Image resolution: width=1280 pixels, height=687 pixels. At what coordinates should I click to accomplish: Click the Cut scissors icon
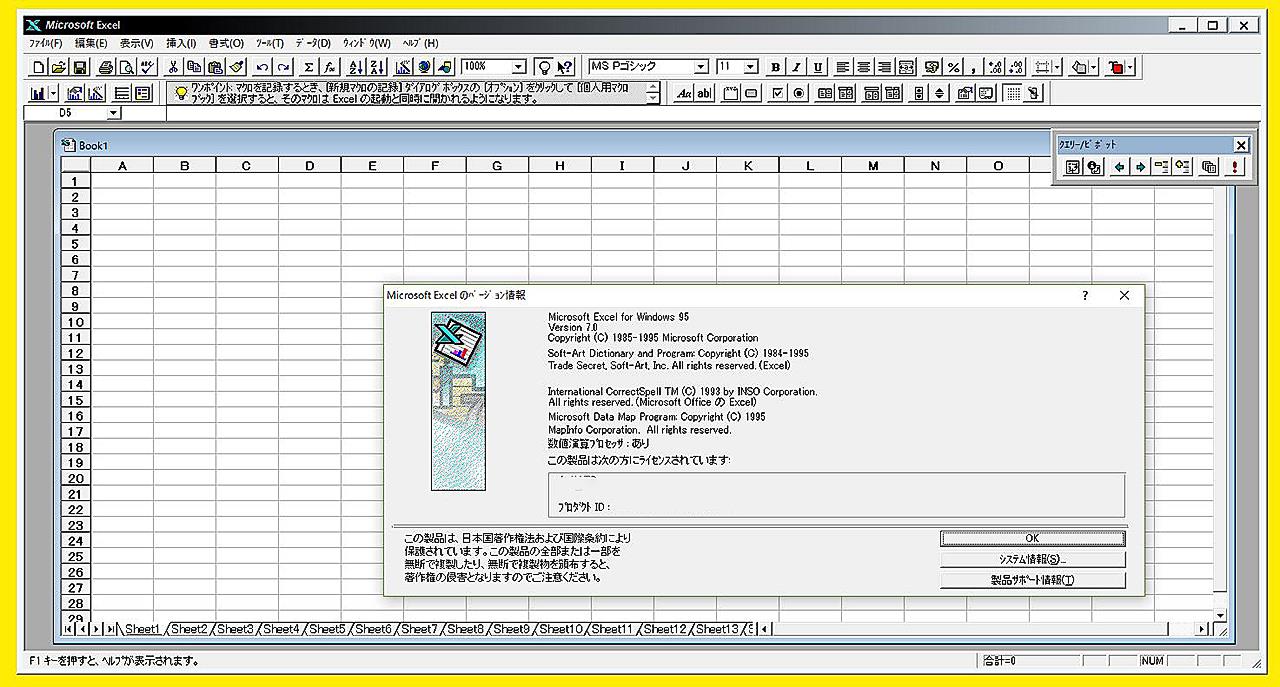pos(173,67)
